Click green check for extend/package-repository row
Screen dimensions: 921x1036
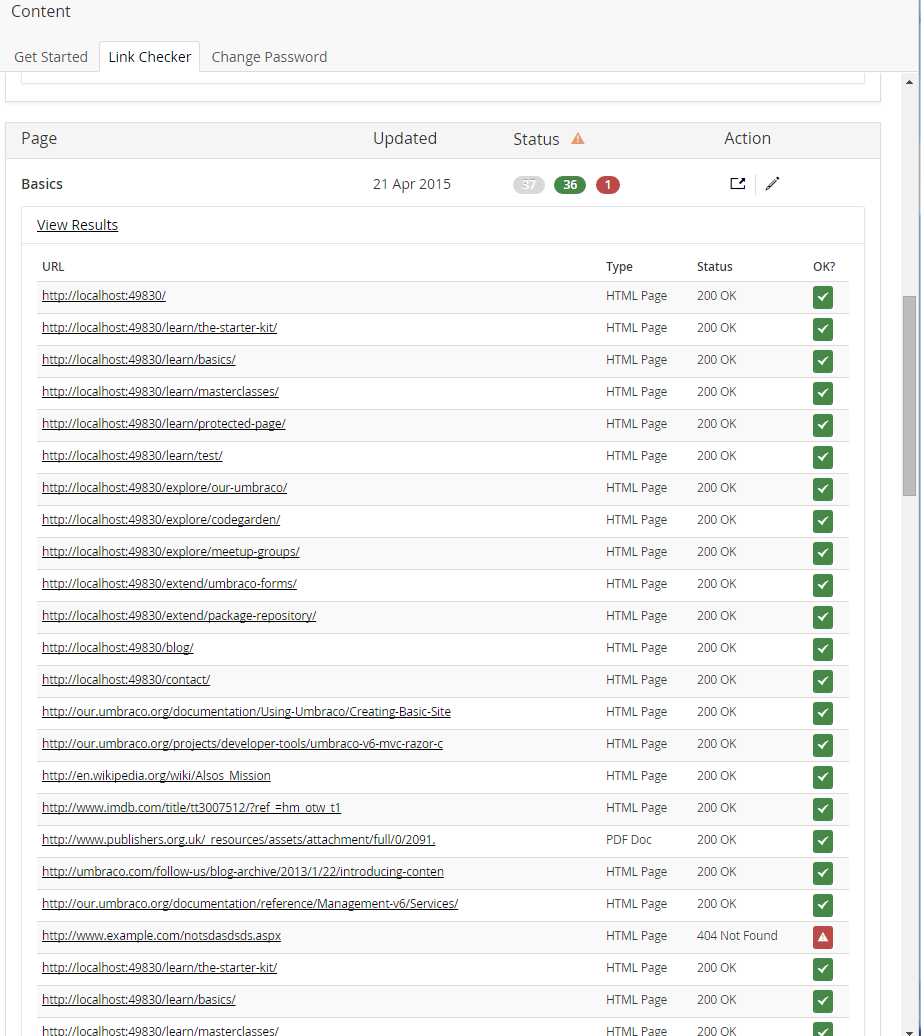click(x=823, y=617)
